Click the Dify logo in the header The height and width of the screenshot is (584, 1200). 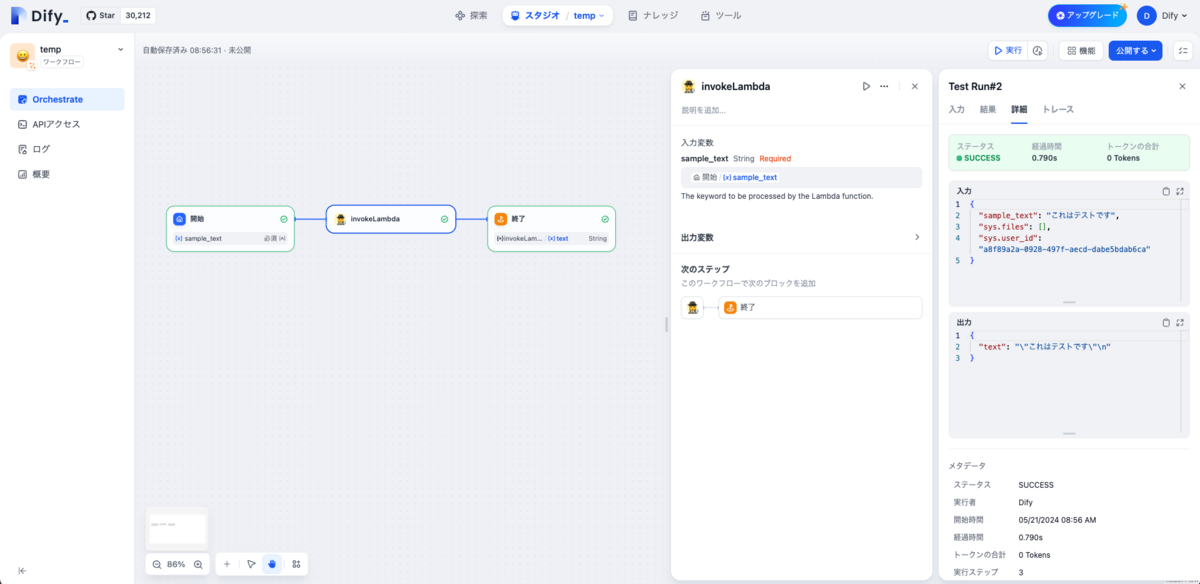click(x=40, y=15)
